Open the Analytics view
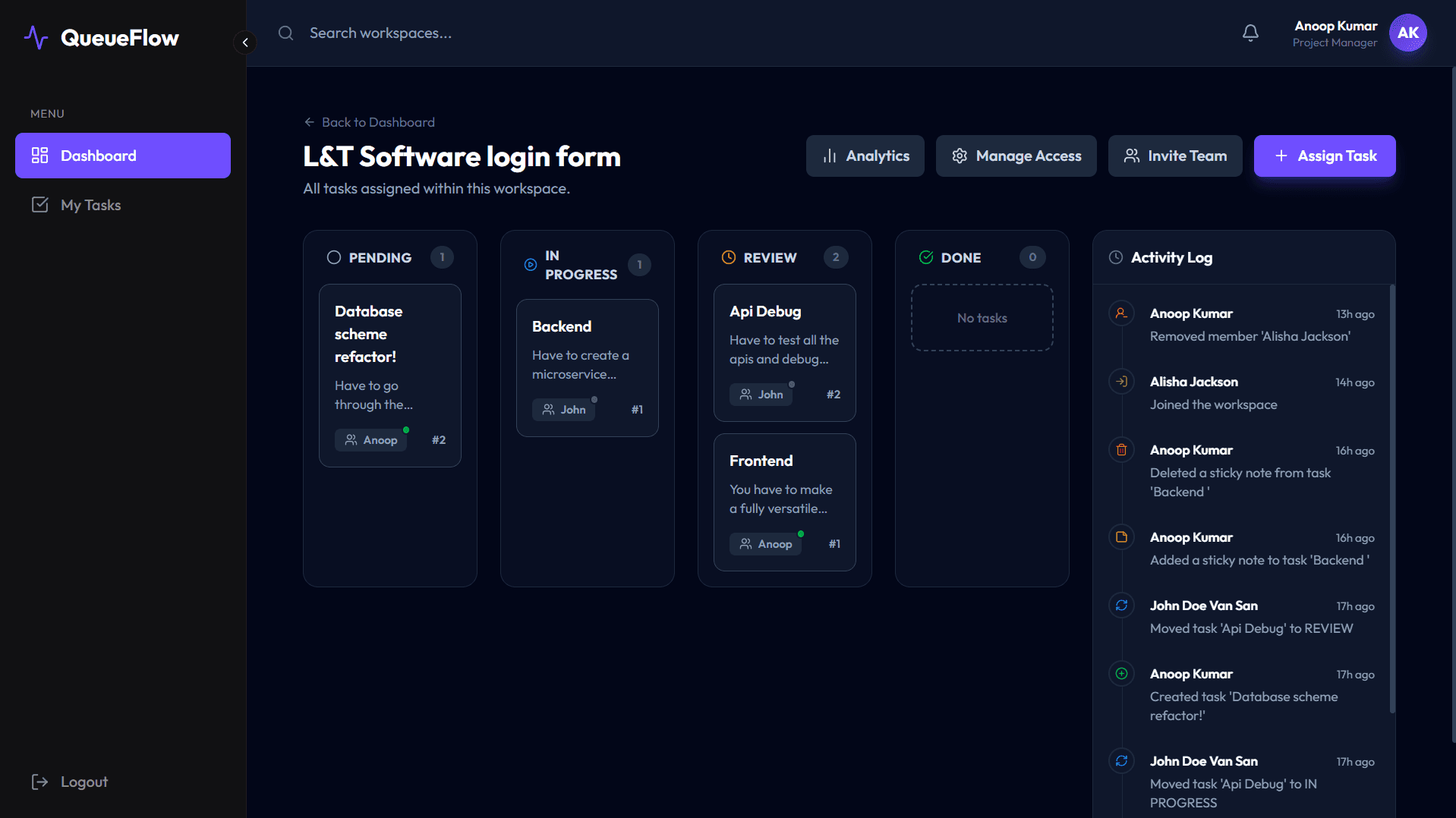The image size is (1456, 818). [x=865, y=156]
